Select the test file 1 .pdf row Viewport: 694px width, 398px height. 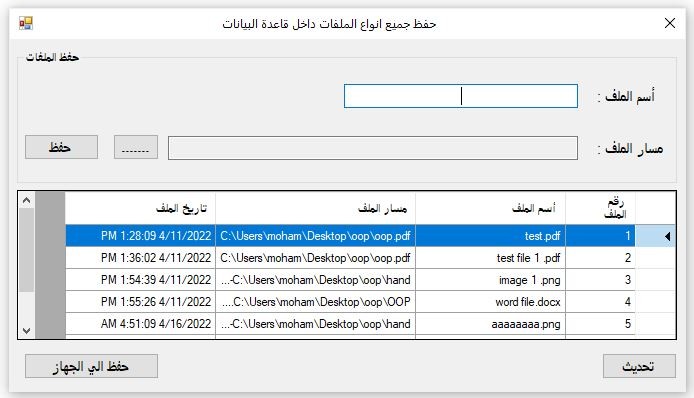pyautogui.click(x=371, y=258)
